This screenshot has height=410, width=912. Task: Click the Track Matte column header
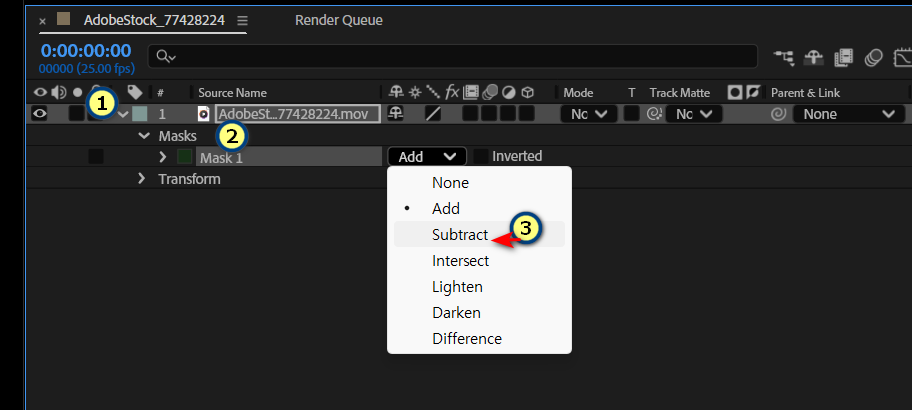tap(679, 92)
